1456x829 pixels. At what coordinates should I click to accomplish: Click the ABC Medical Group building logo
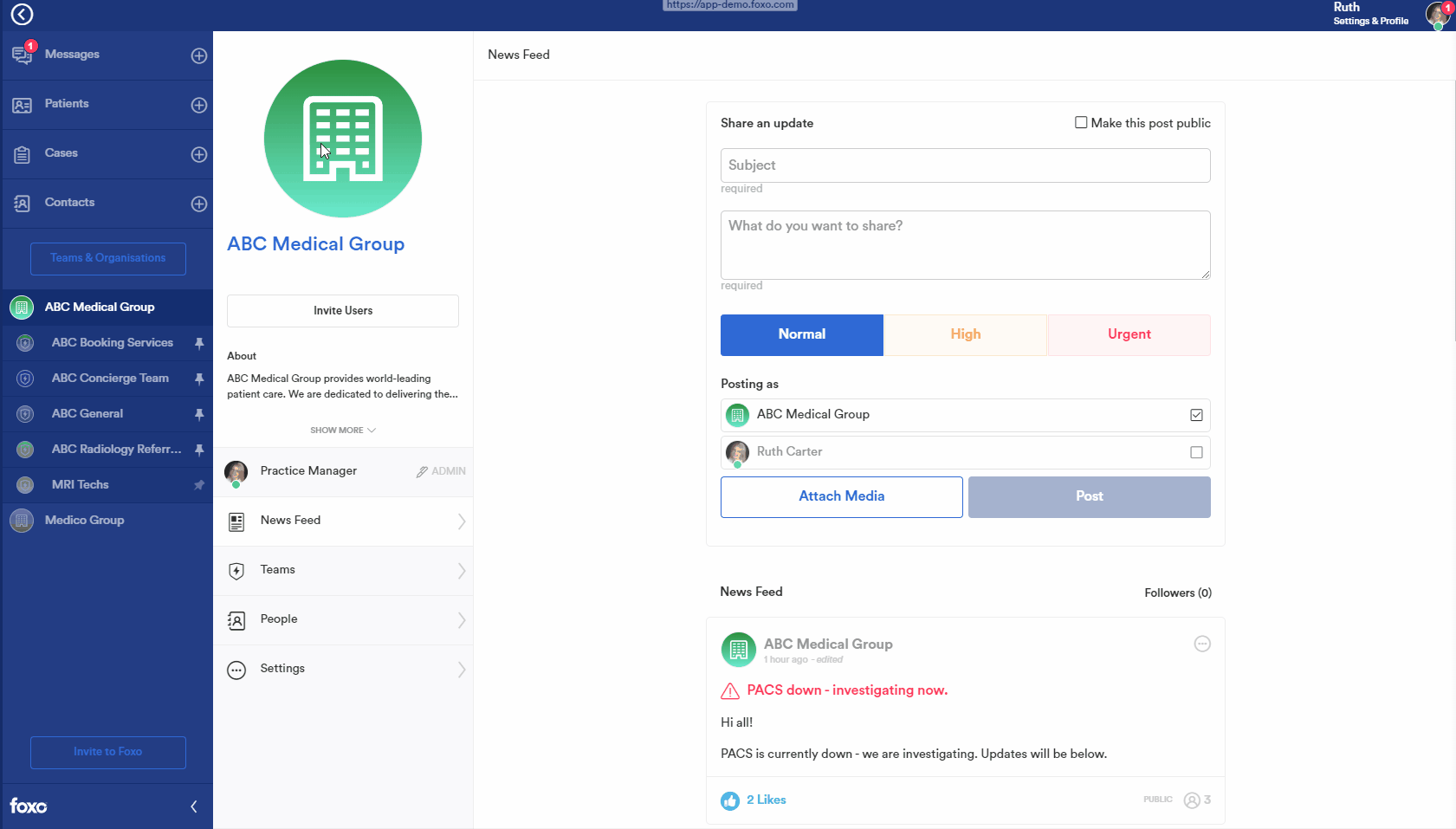click(343, 139)
